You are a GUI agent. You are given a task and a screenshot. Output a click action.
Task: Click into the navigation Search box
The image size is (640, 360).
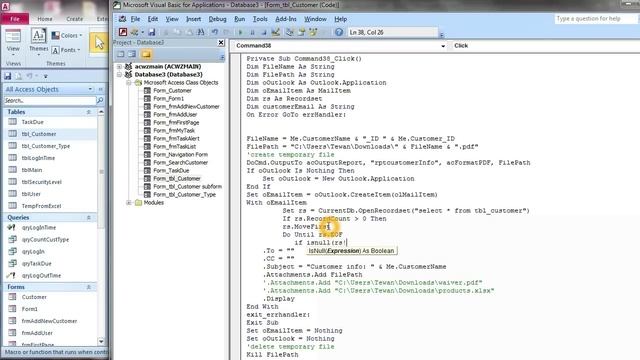point(49,100)
